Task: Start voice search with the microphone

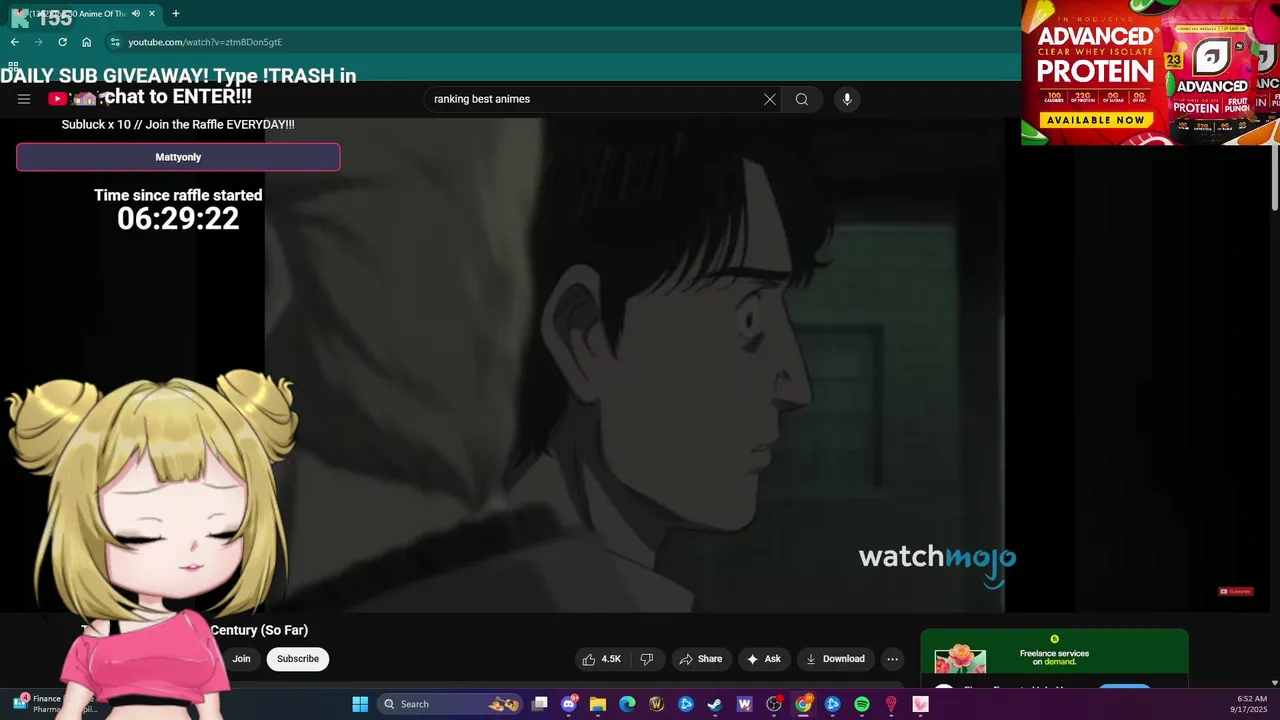Action: click(847, 99)
